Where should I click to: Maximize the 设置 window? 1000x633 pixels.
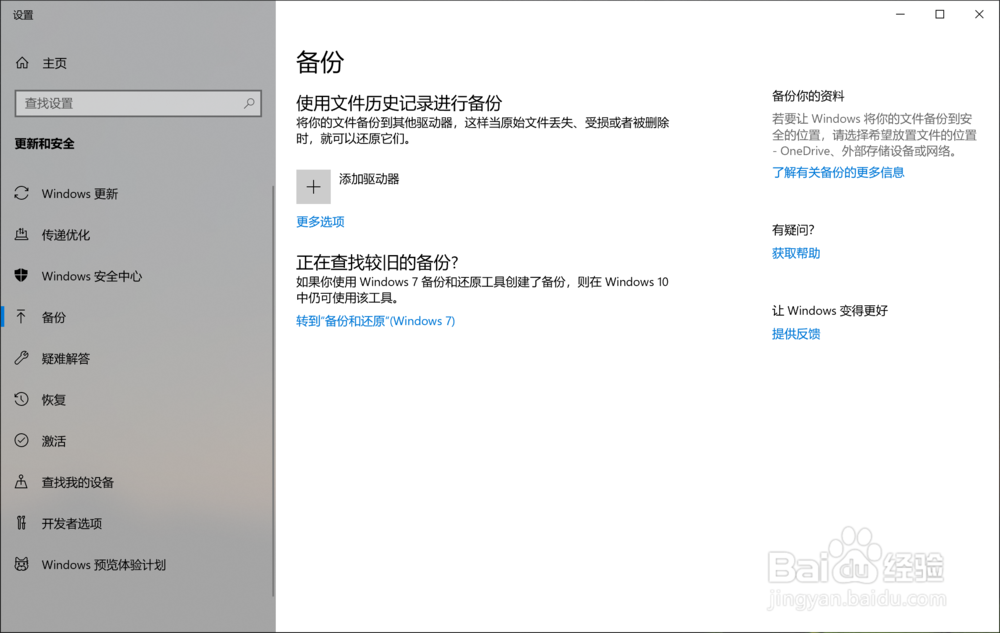click(939, 14)
